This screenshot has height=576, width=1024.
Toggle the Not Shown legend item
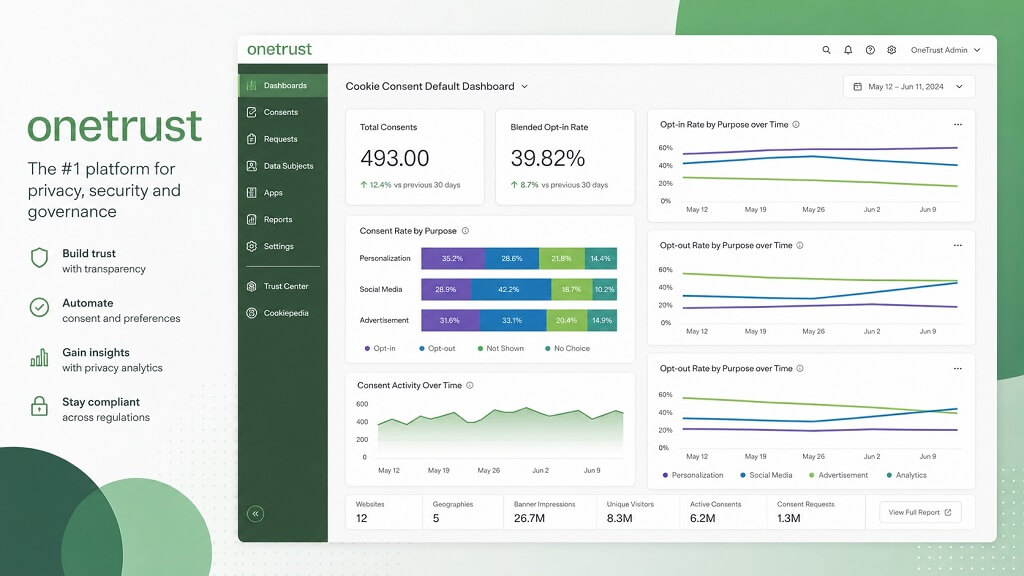point(501,348)
